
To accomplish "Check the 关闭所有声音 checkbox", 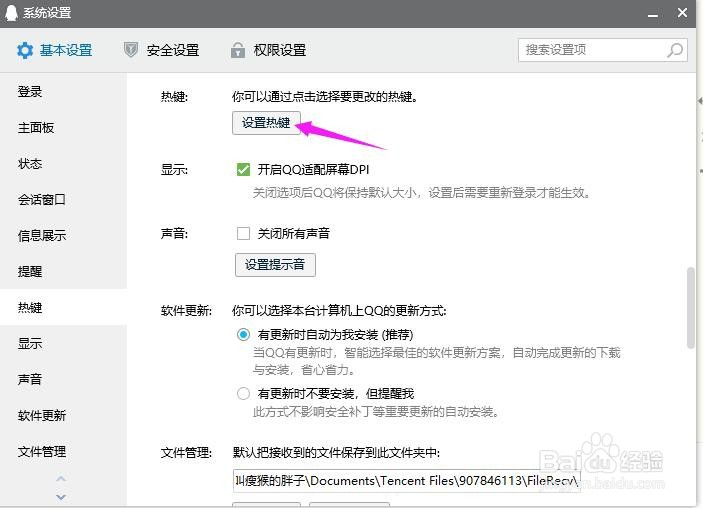I will pyautogui.click(x=243, y=233).
